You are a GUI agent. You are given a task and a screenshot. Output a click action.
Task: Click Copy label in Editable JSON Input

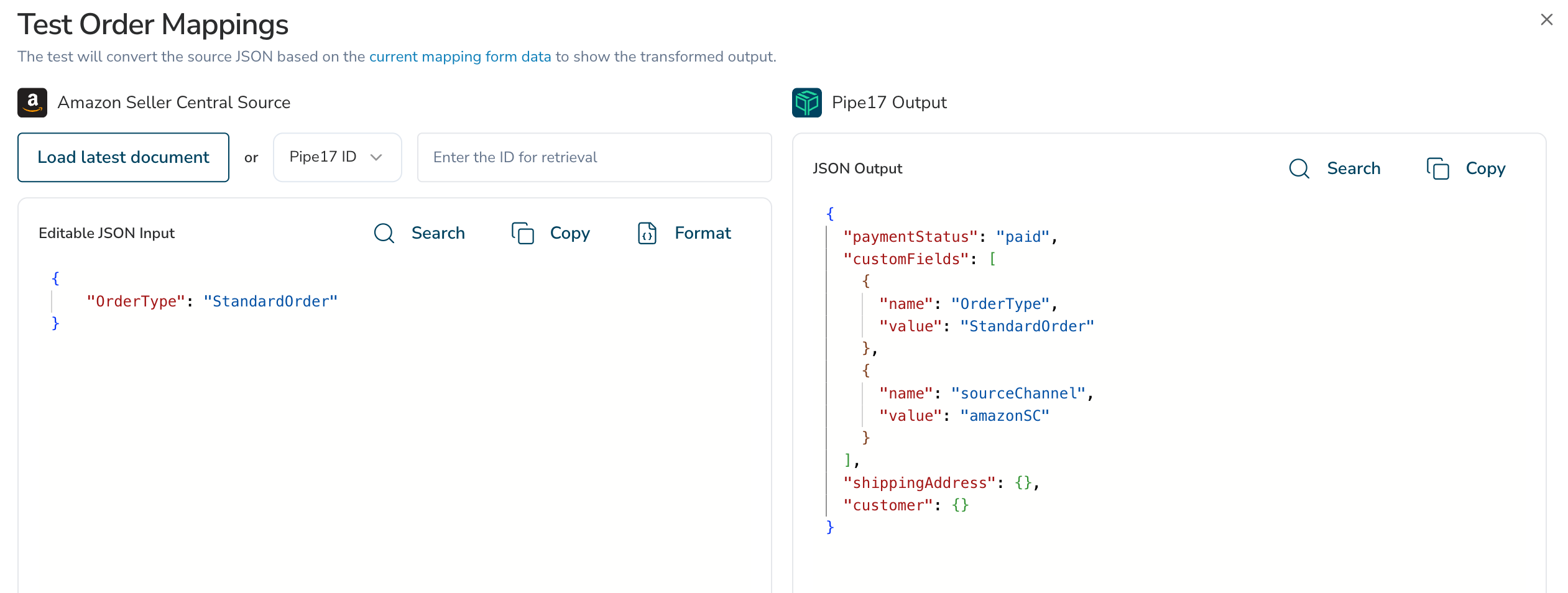click(x=570, y=234)
